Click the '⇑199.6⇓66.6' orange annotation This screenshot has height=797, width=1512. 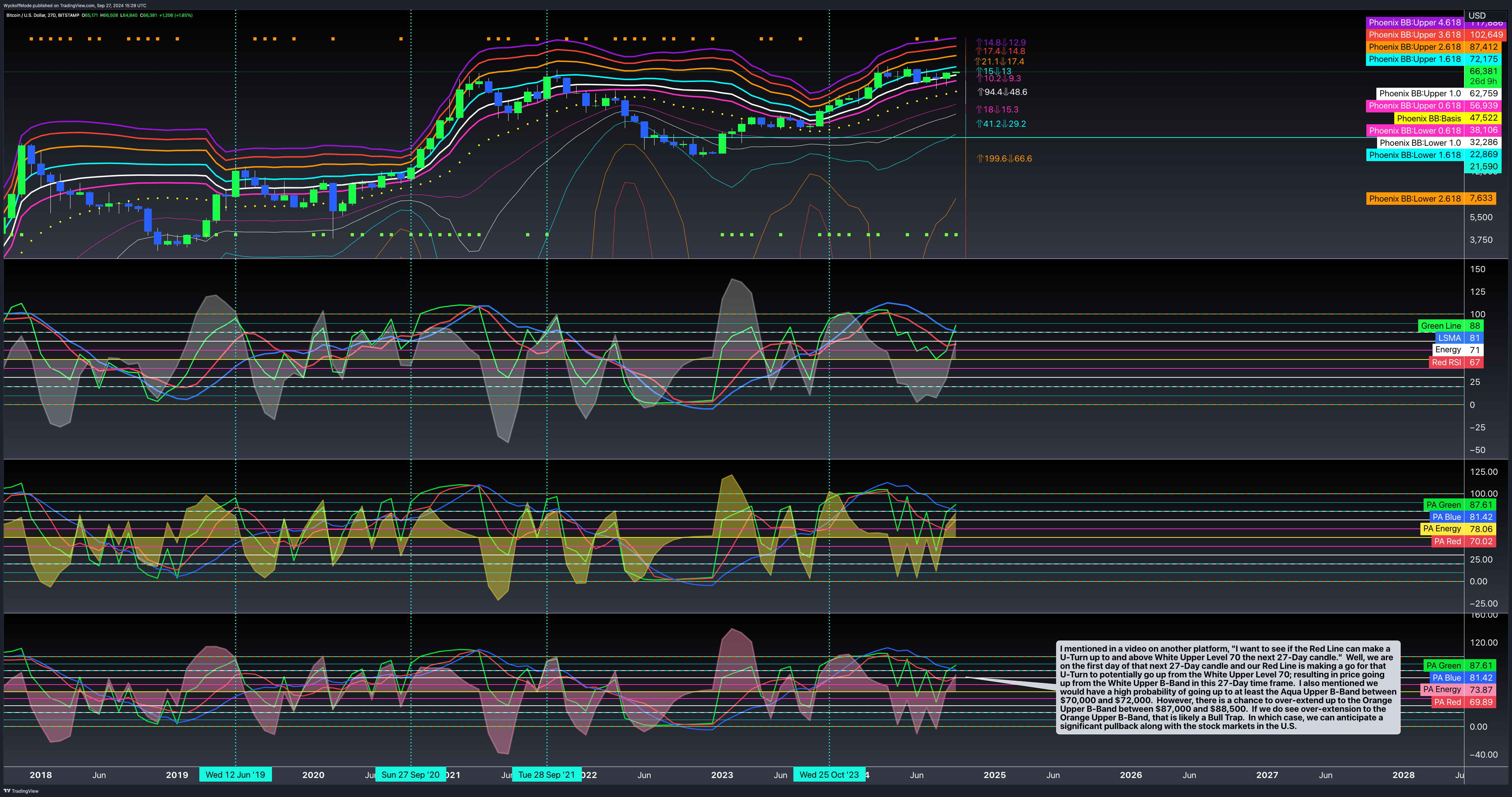[x=1004, y=159]
